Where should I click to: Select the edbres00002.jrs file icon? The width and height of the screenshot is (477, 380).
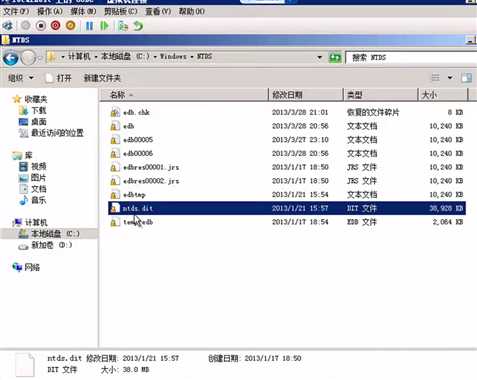pyautogui.click(x=115, y=181)
